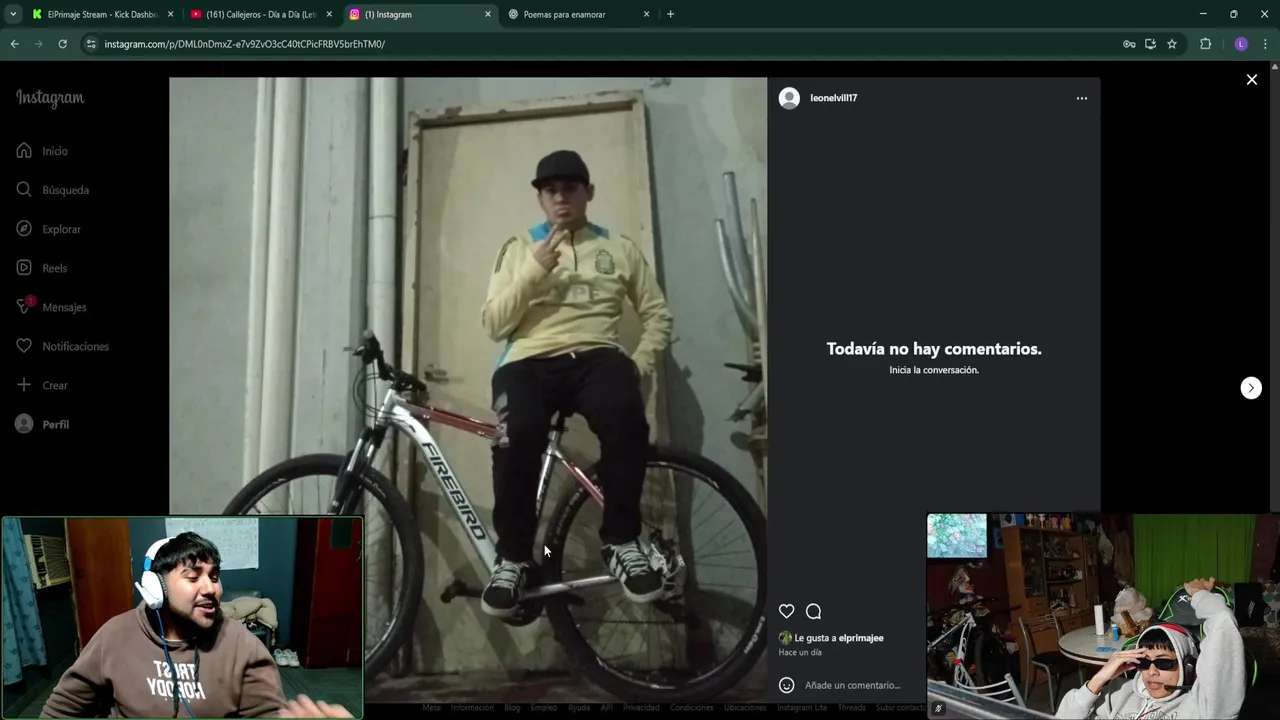Click Threads footer link
Viewport: 1280px width, 720px height.
click(x=851, y=708)
